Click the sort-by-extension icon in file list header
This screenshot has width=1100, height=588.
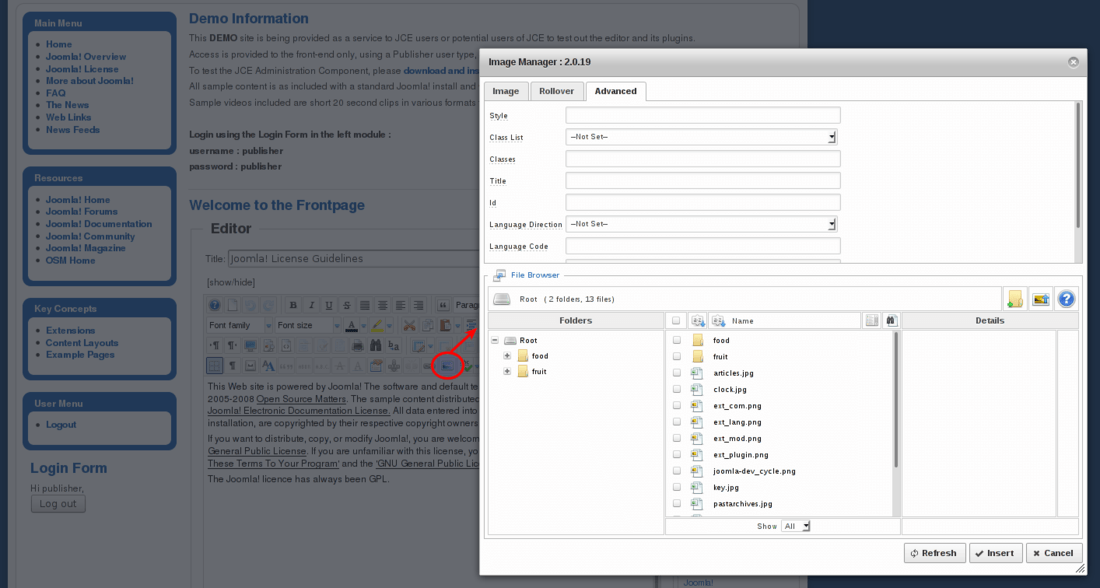point(697,321)
